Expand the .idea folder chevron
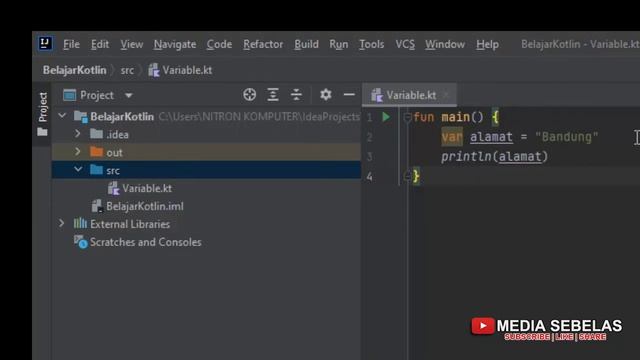 tap(78, 133)
